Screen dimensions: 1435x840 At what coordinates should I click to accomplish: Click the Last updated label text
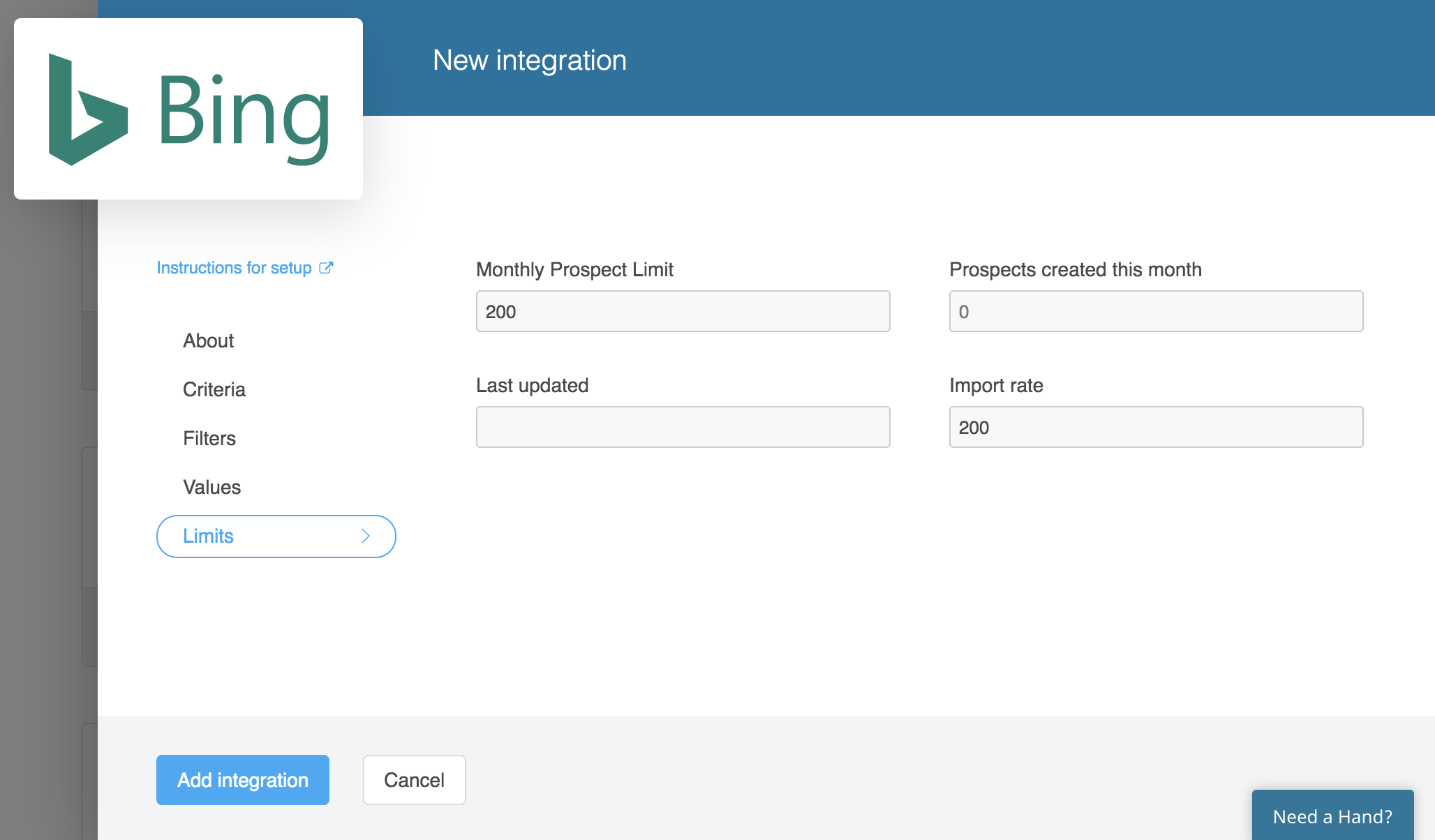pos(532,385)
